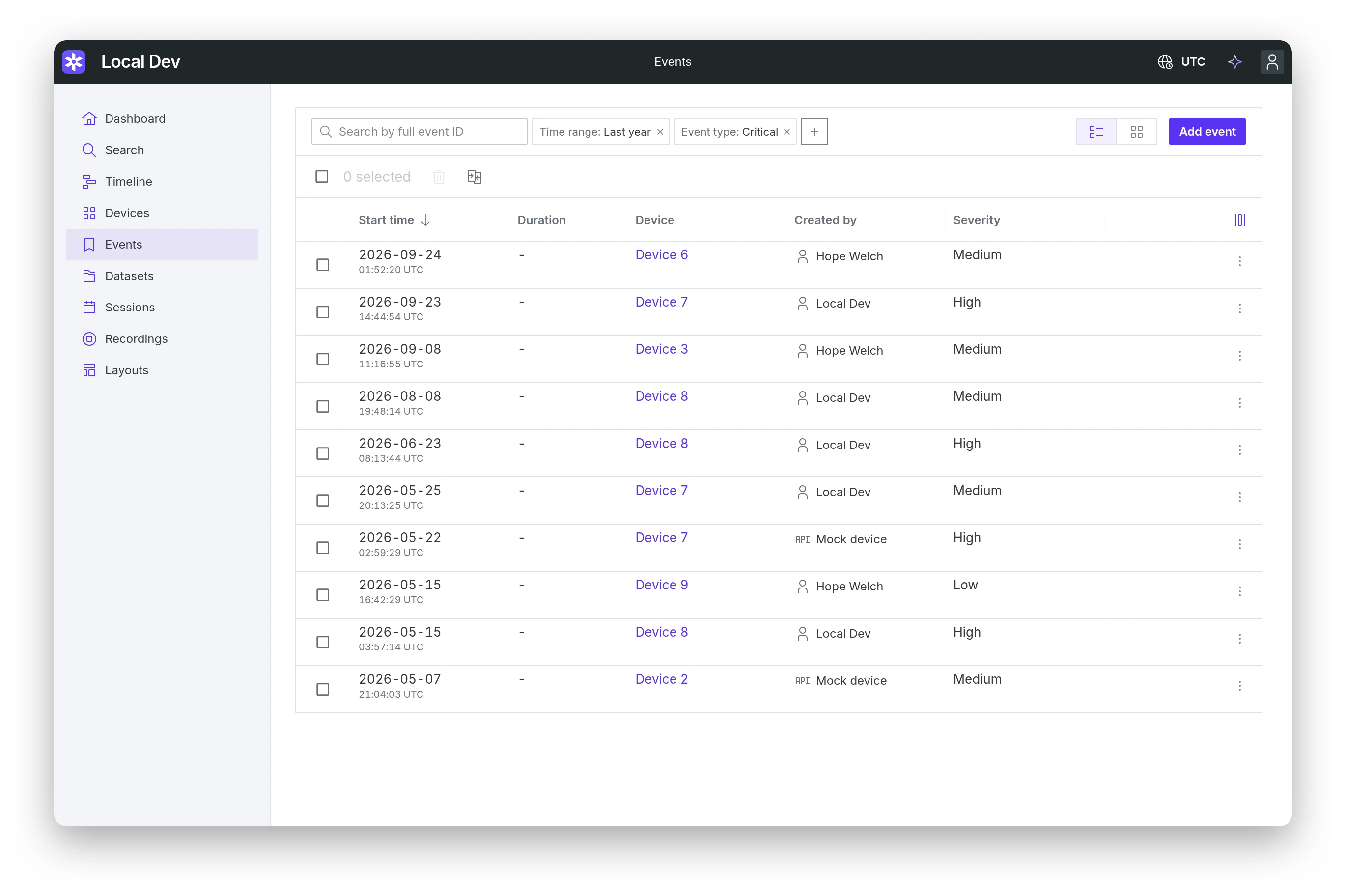Open Device 3 link
The height and width of the screenshot is (896, 1346).
661,349
